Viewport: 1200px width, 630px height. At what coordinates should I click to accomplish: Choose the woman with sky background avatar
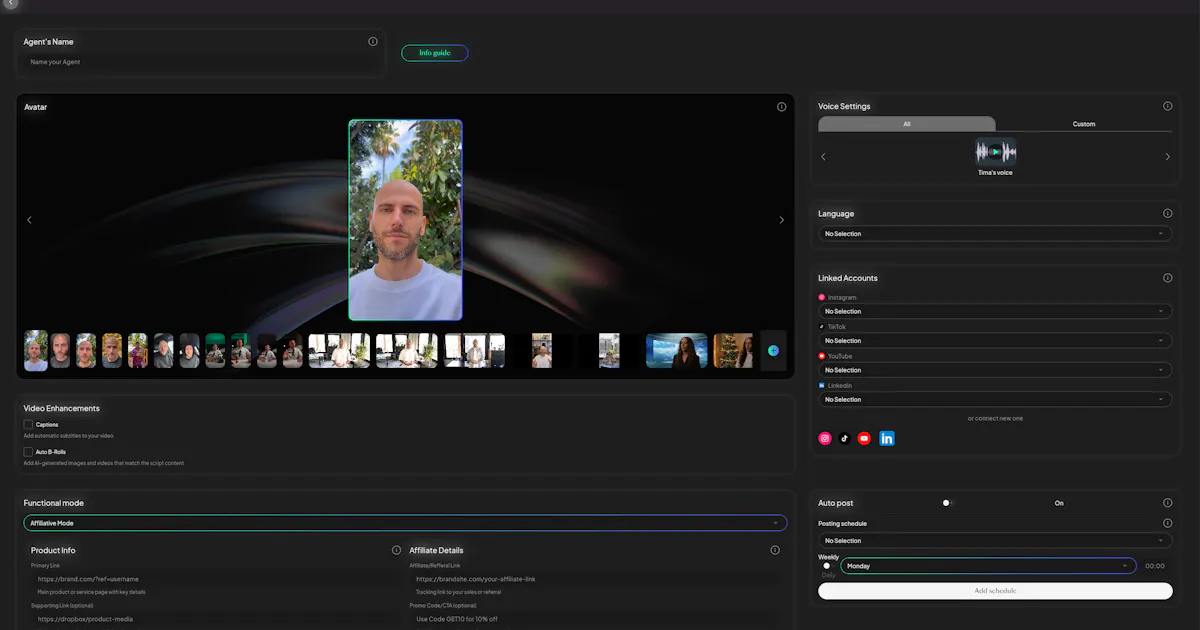tap(677, 351)
